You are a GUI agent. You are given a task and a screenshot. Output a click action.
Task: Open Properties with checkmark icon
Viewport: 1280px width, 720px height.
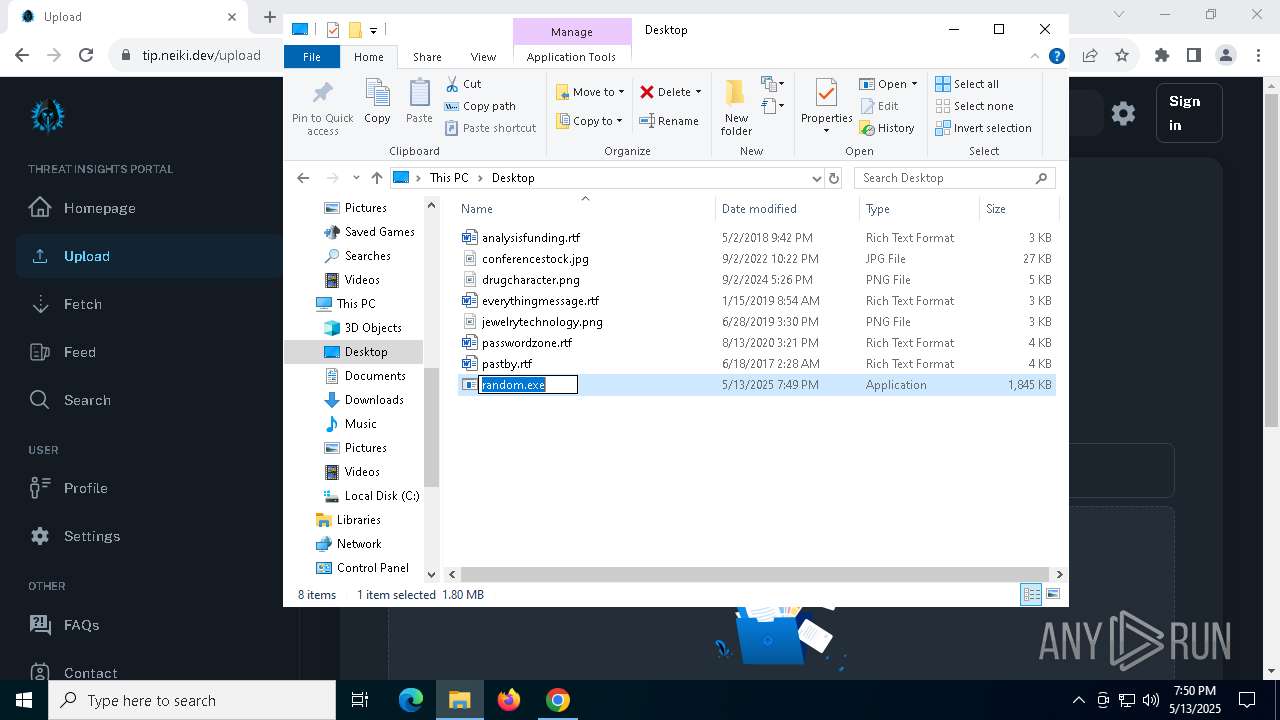click(826, 106)
